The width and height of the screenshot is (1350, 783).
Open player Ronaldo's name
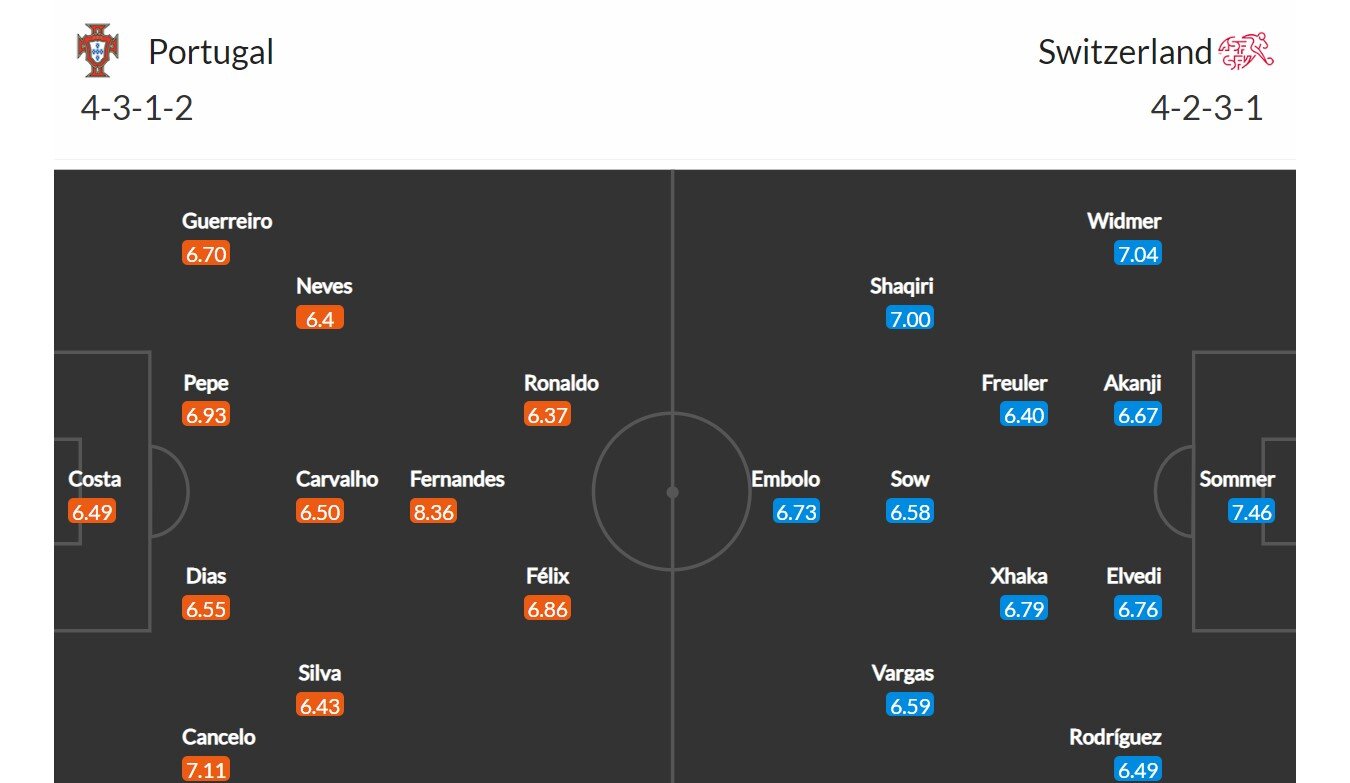tap(561, 383)
